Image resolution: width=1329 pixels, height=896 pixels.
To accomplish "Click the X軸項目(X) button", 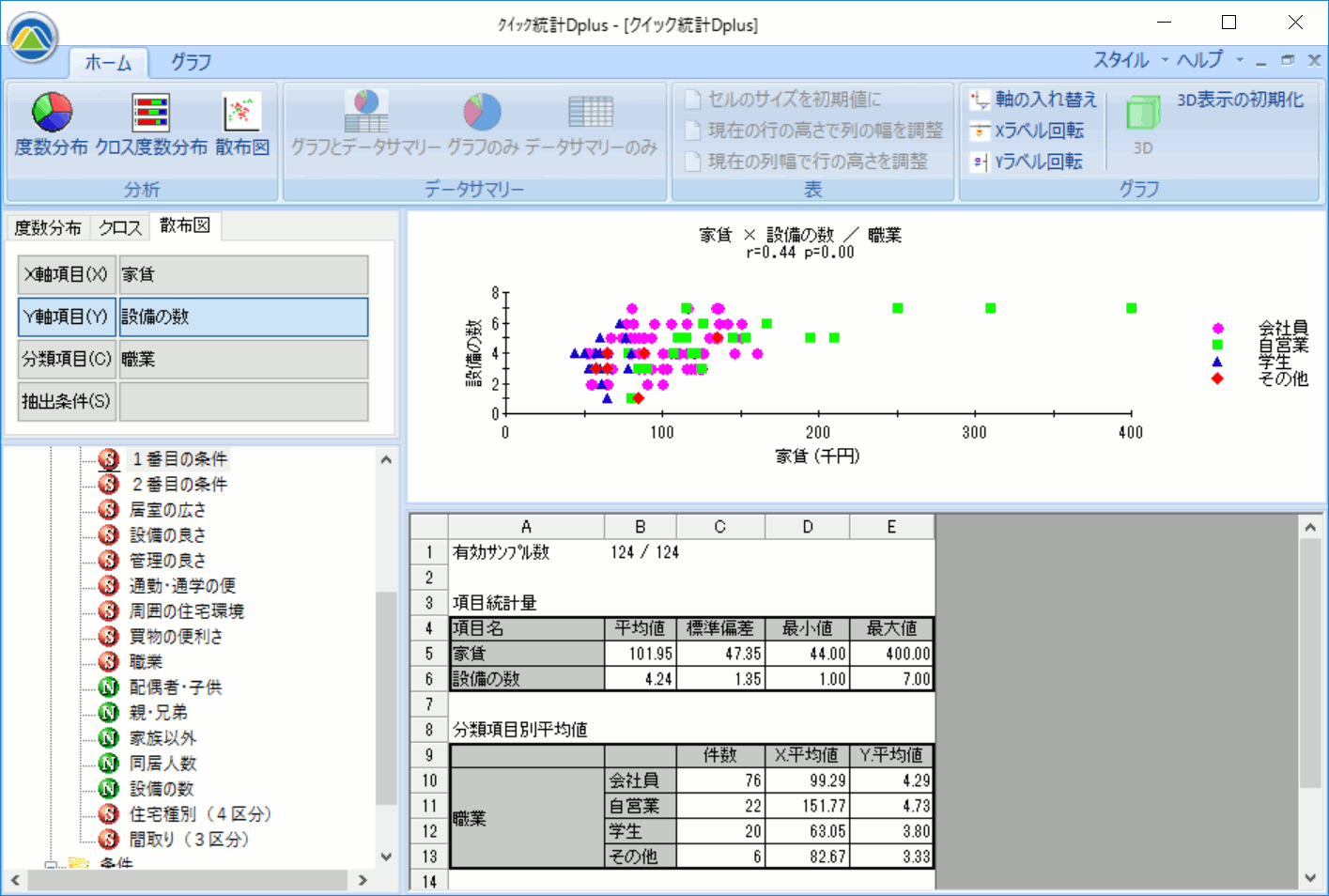I will click(67, 274).
